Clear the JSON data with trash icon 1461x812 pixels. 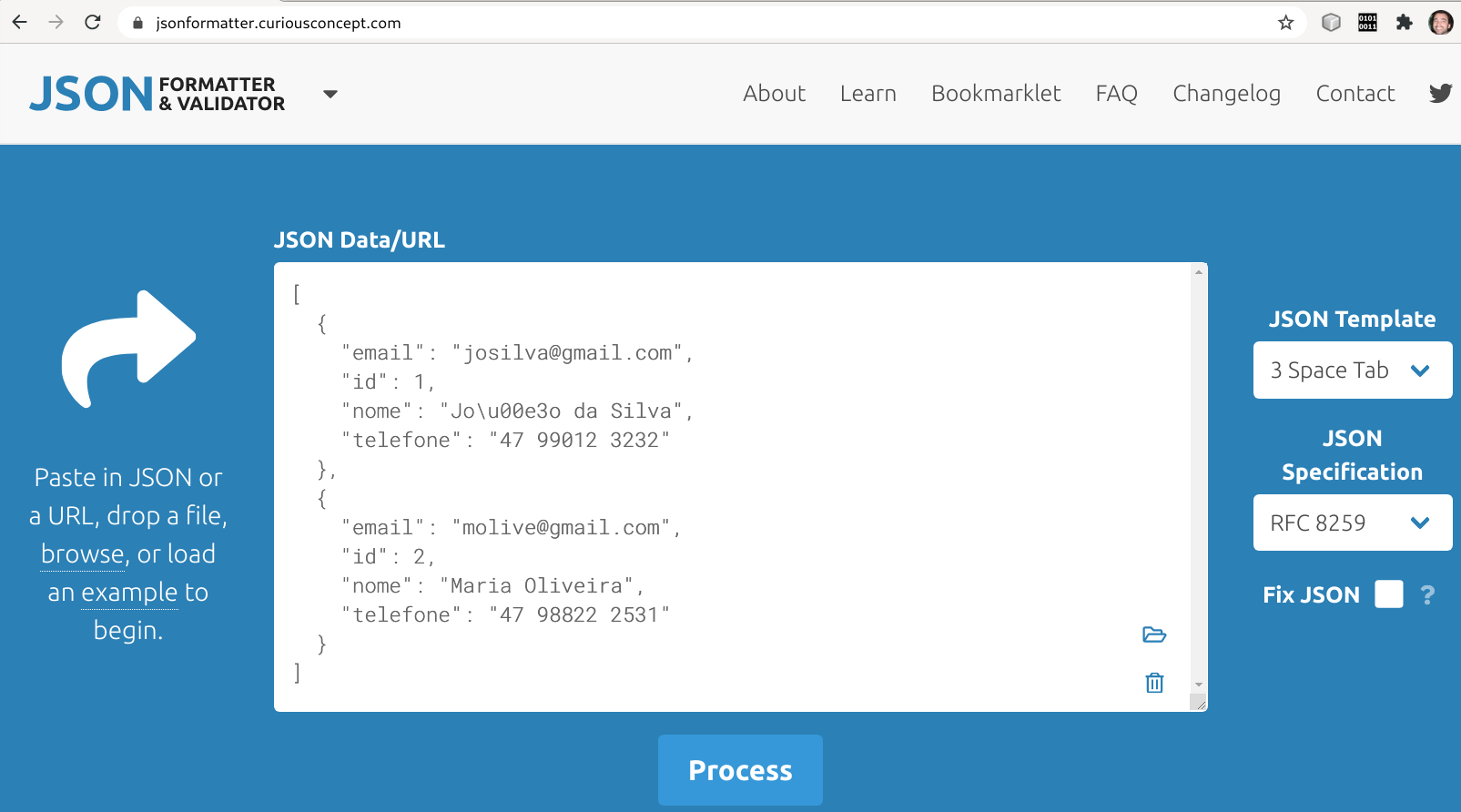1154,683
